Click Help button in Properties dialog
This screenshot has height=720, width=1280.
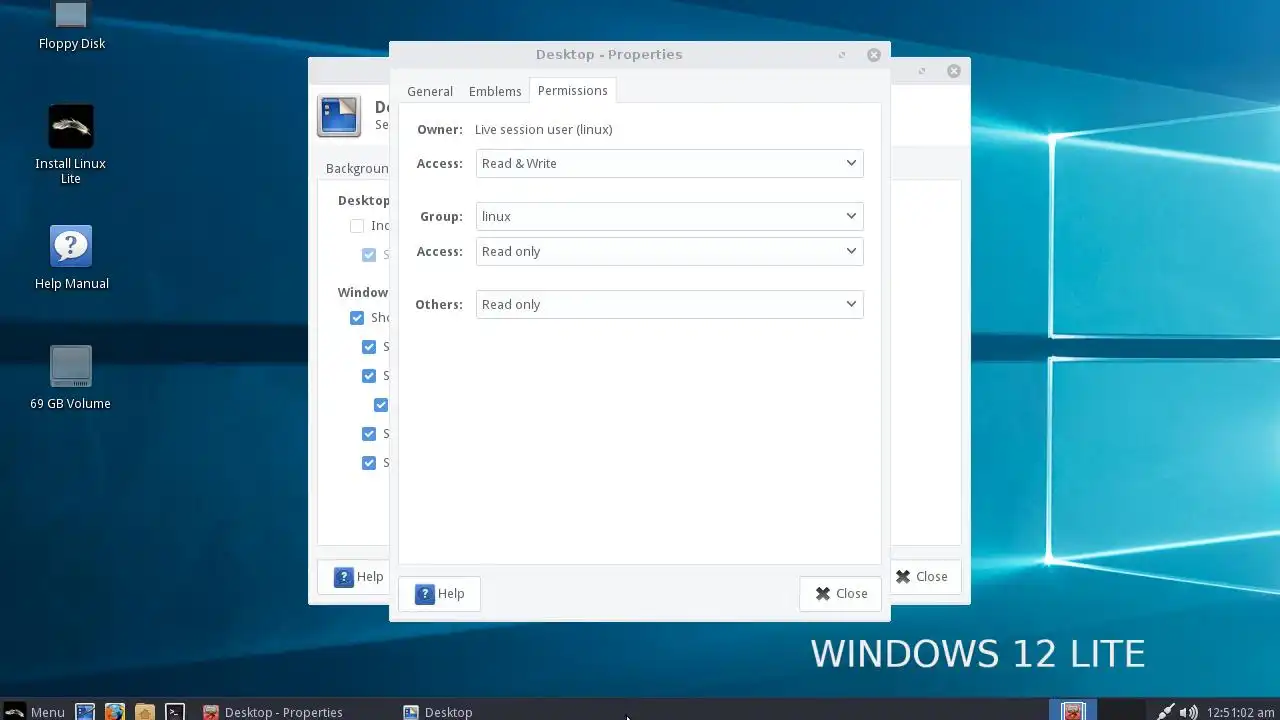point(439,593)
